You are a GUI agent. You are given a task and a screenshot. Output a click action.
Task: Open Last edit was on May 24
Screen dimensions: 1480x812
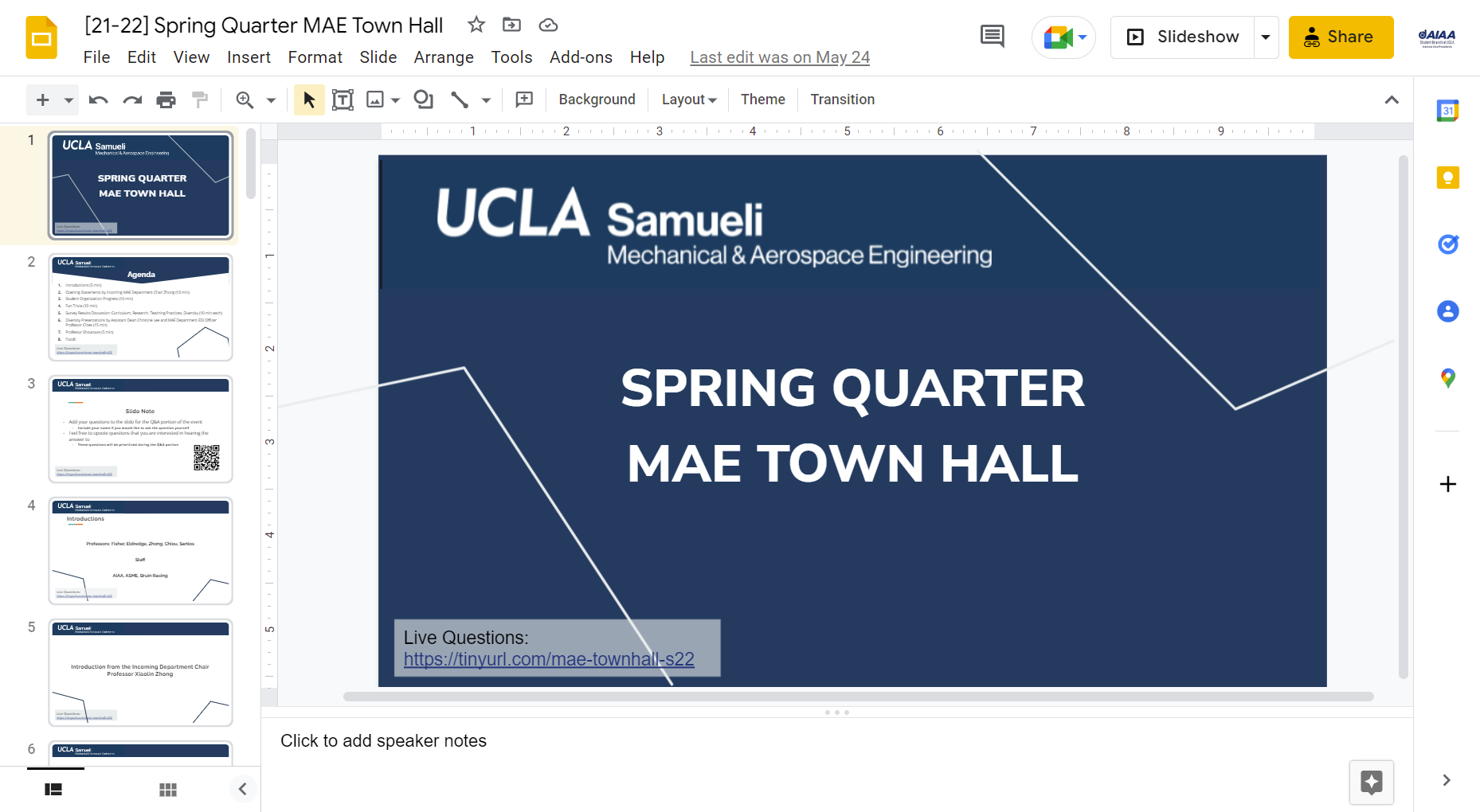coord(780,57)
